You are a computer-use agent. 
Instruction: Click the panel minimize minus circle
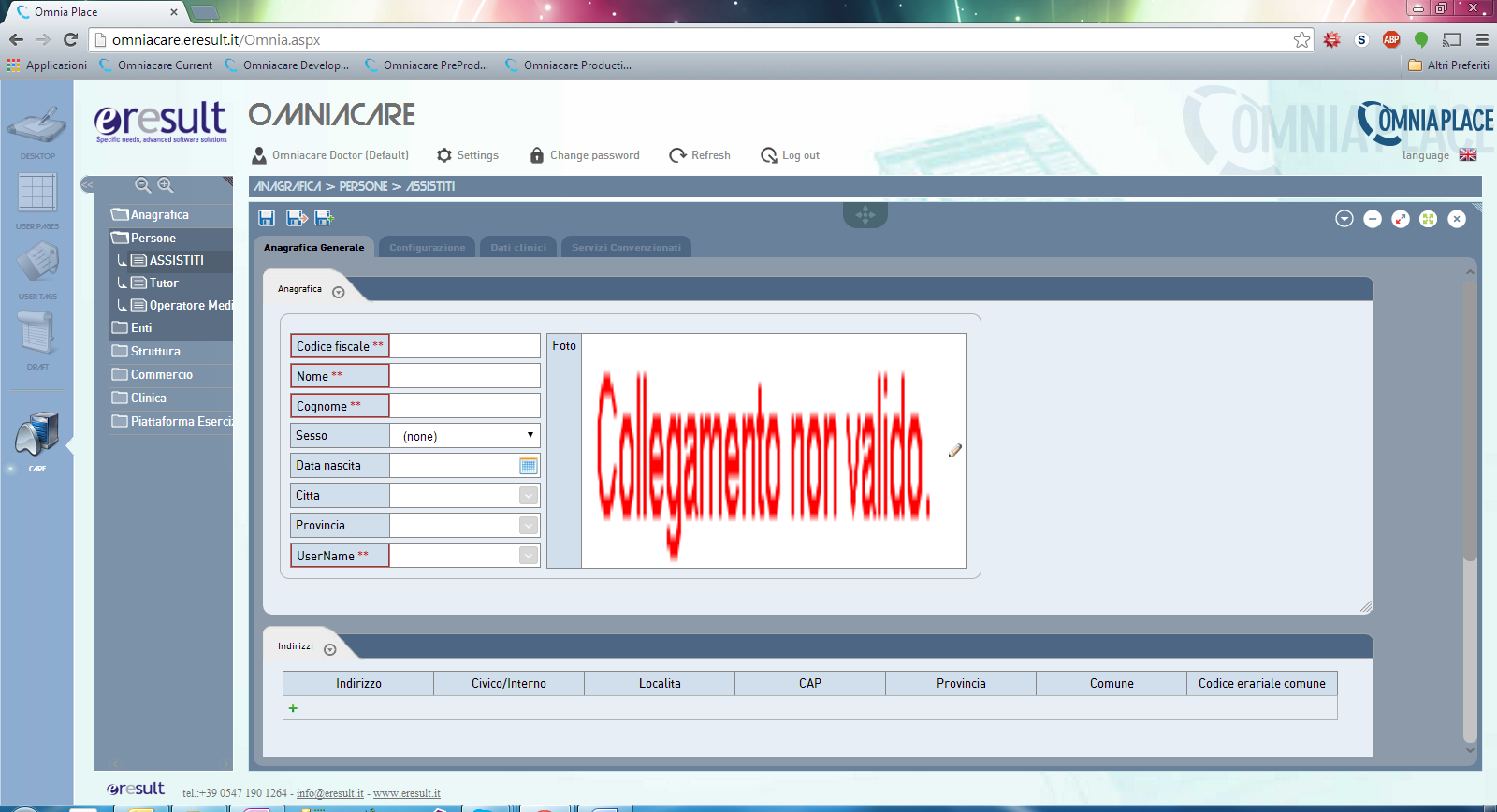[1373, 219]
